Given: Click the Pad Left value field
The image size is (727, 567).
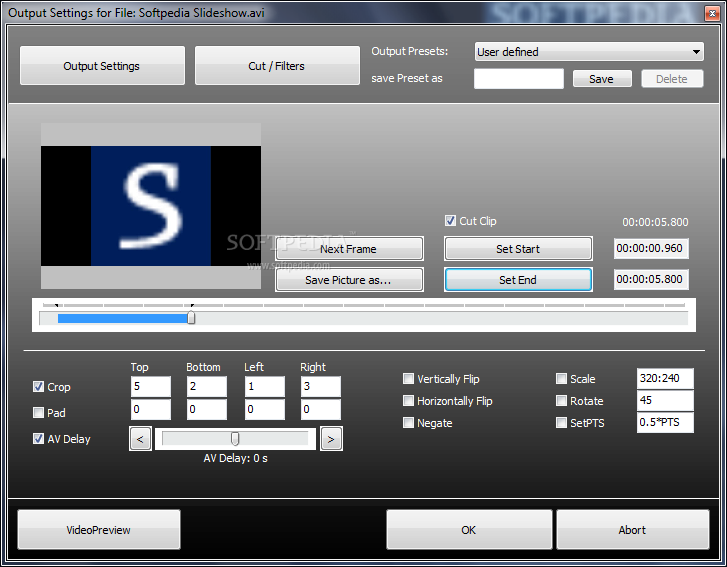Looking at the screenshot, I should pyautogui.click(x=265, y=409).
